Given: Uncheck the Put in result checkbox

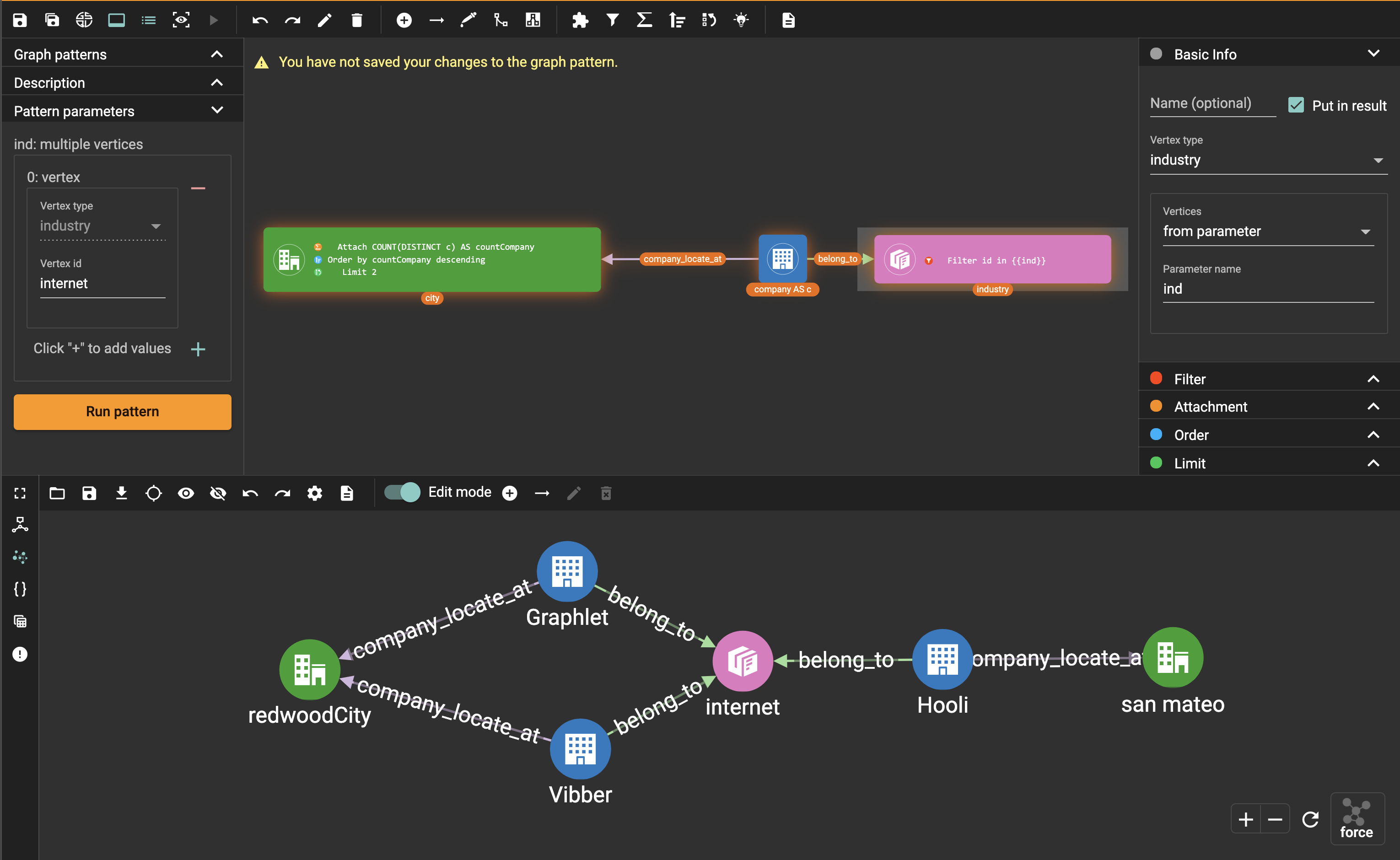Looking at the screenshot, I should [1296, 105].
